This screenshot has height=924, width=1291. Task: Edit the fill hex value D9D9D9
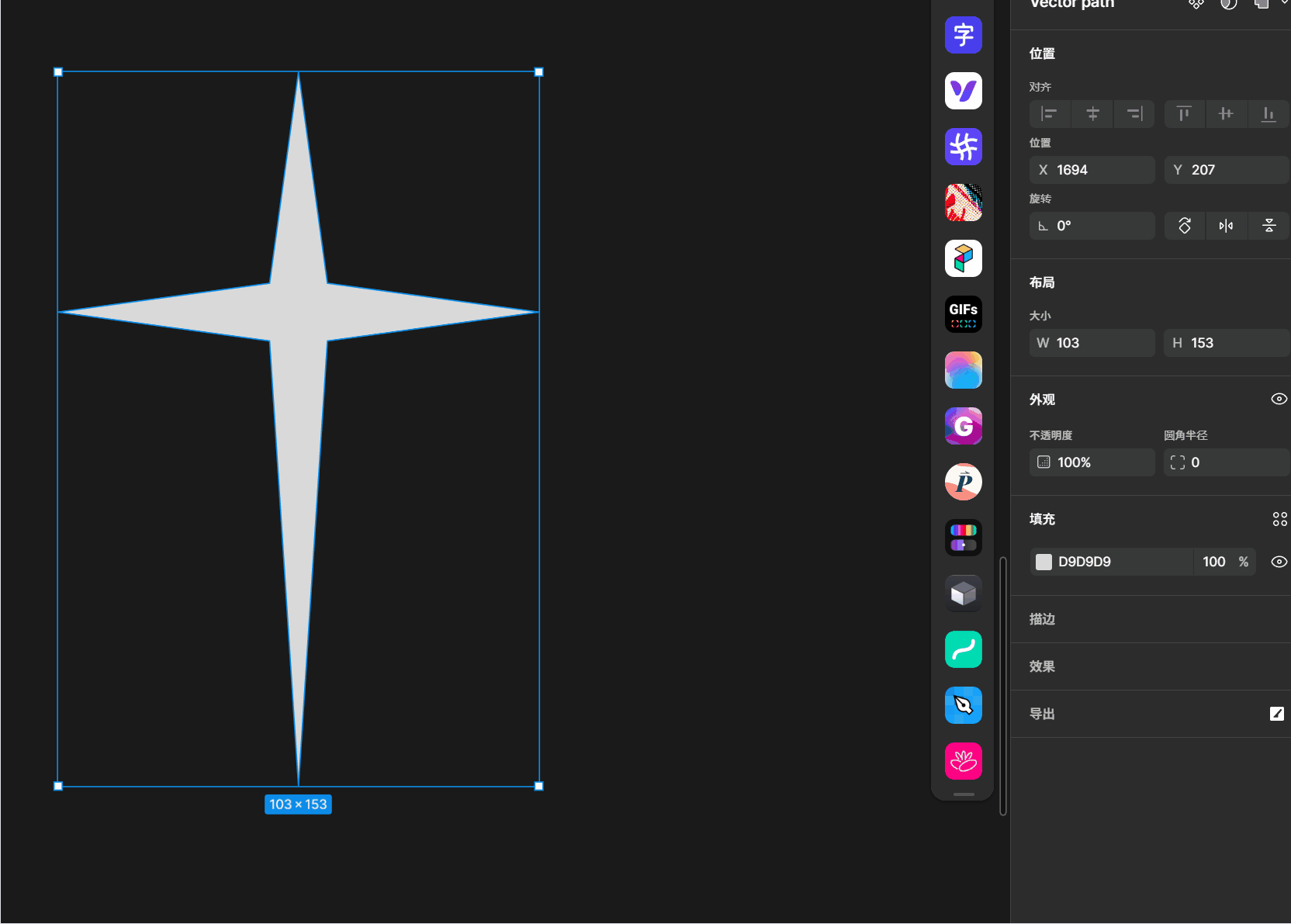point(1085,562)
